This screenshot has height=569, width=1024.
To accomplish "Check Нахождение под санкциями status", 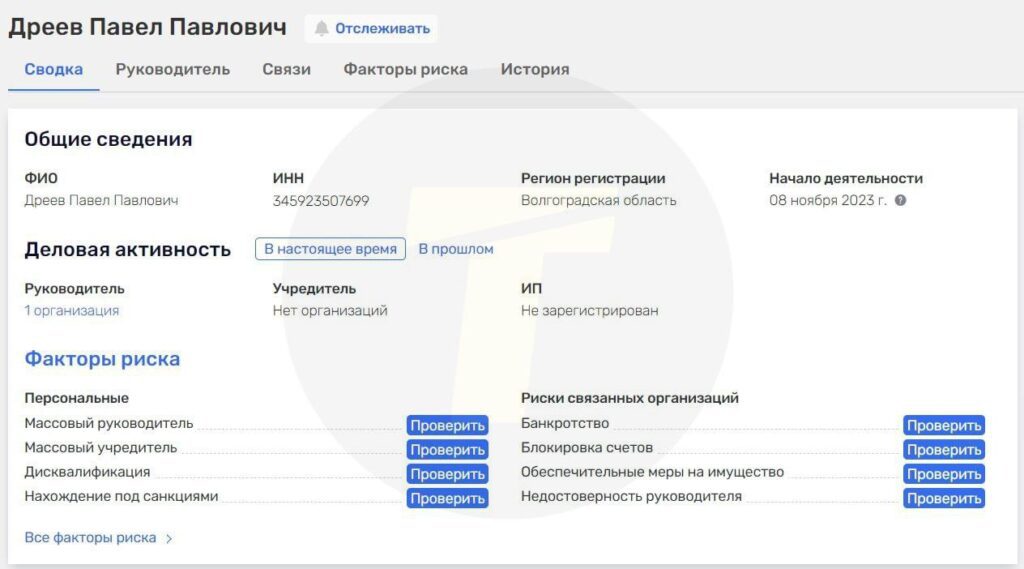I will pyautogui.click(x=447, y=498).
